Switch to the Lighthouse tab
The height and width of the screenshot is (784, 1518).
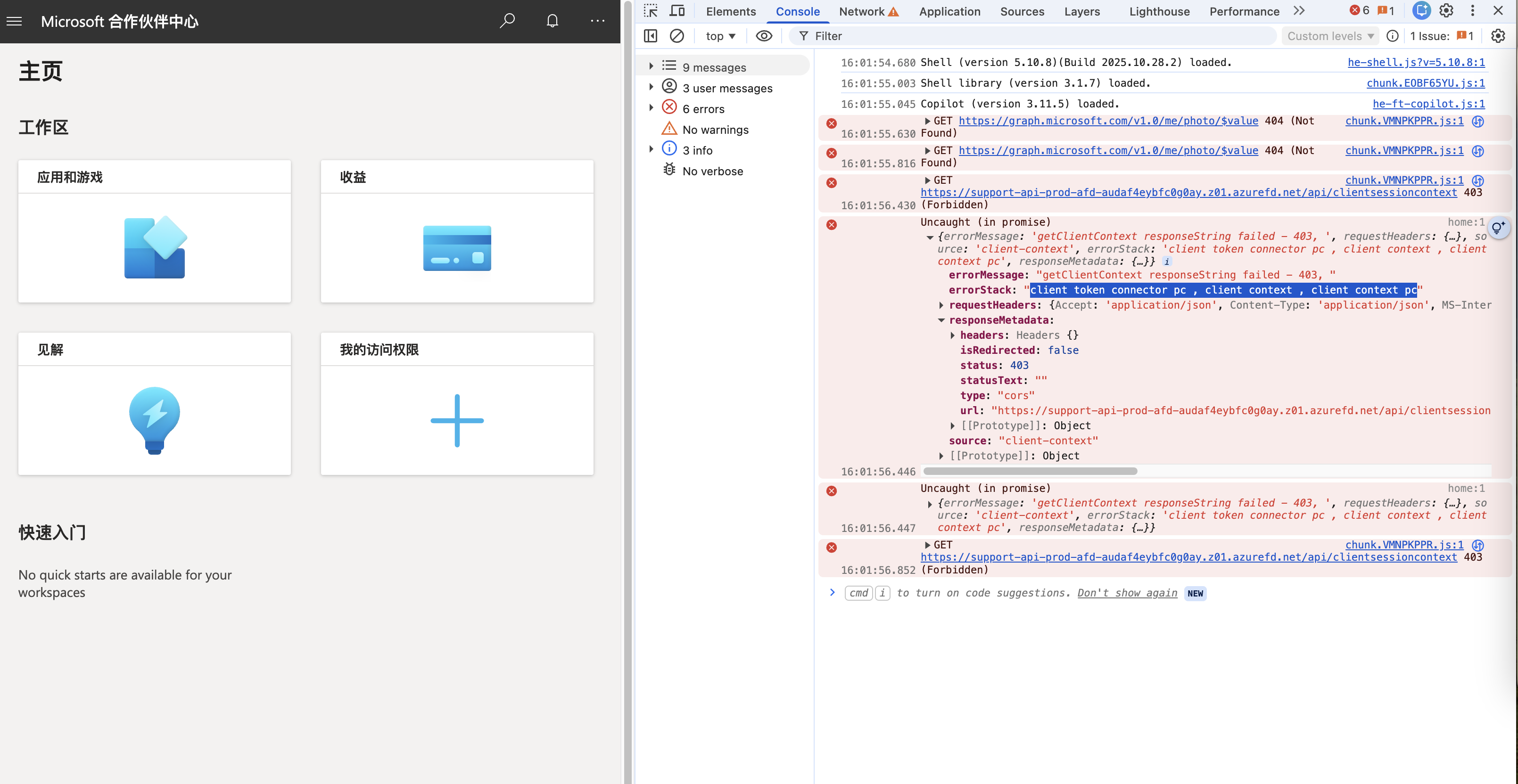click(x=1159, y=12)
